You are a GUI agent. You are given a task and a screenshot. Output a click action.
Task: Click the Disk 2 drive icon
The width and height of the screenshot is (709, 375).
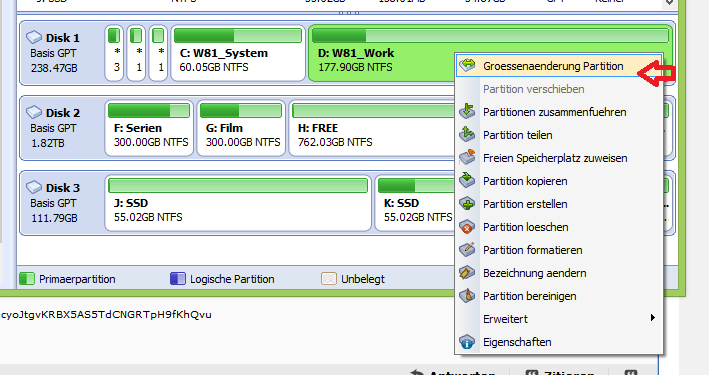(x=33, y=112)
